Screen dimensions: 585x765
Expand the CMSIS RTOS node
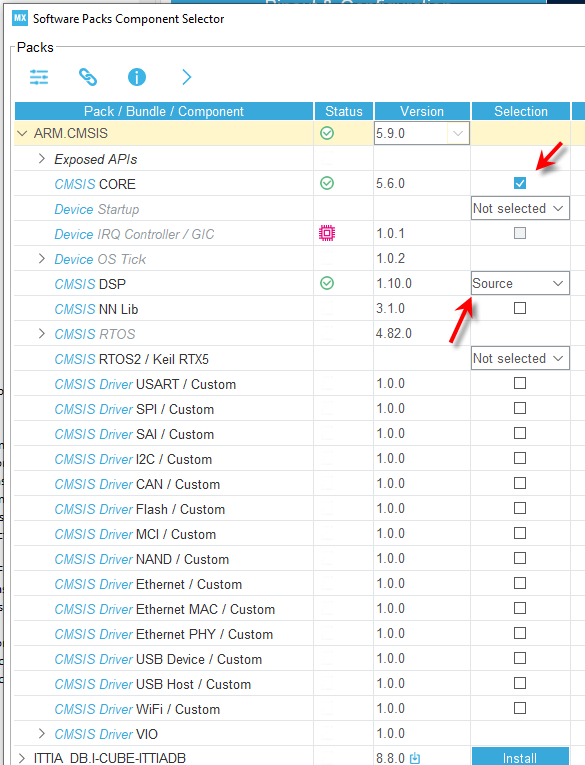tap(42, 334)
